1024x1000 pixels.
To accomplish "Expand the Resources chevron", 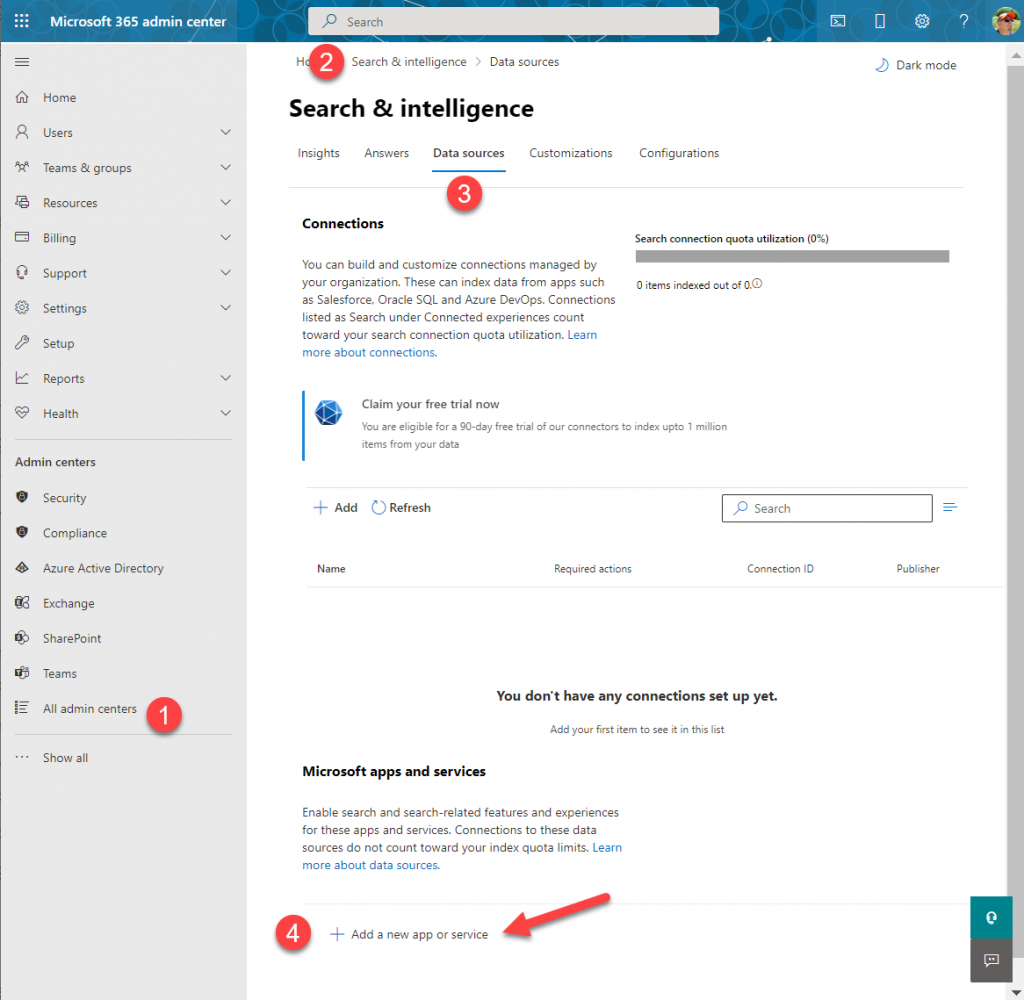I will click(x=226, y=202).
